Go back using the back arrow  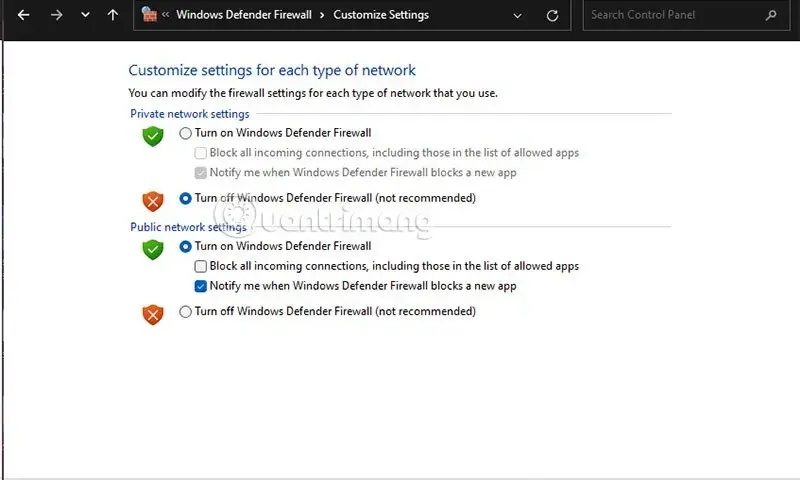[x=23, y=15]
